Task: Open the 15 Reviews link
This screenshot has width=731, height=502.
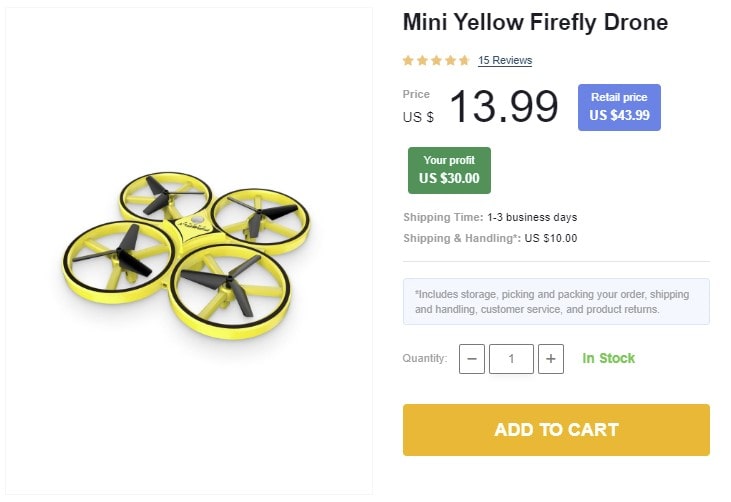Action: (x=505, y=60)
